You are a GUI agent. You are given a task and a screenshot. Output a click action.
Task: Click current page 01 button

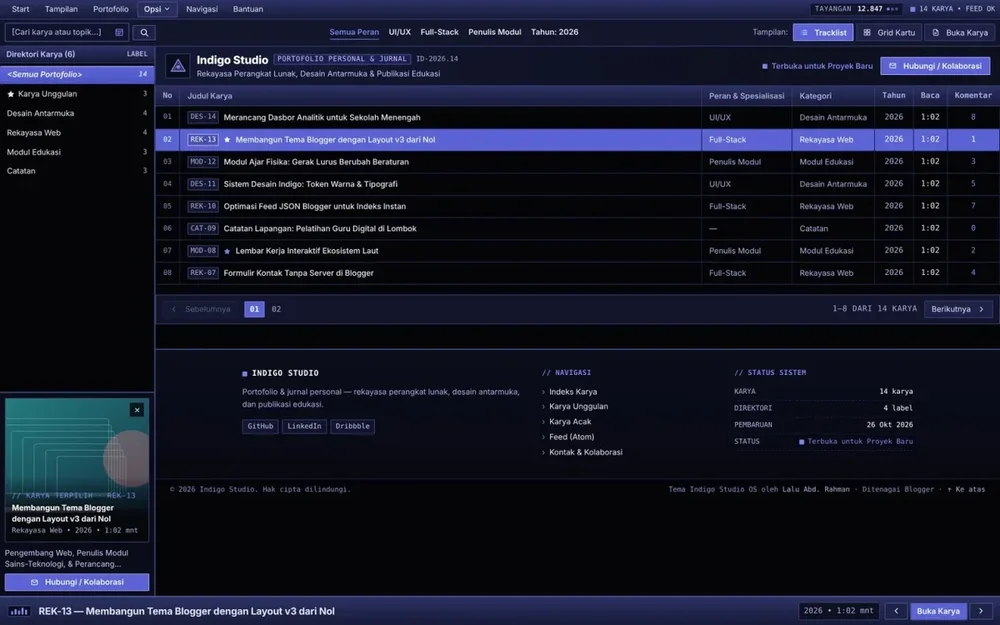[x=254, y=309]
